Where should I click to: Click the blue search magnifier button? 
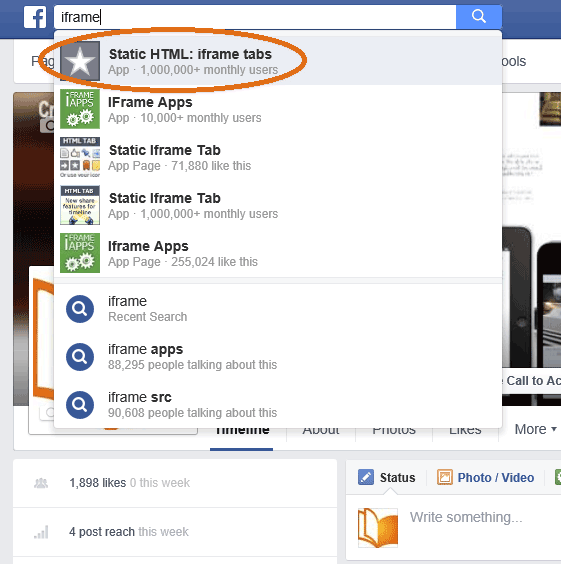479,17
